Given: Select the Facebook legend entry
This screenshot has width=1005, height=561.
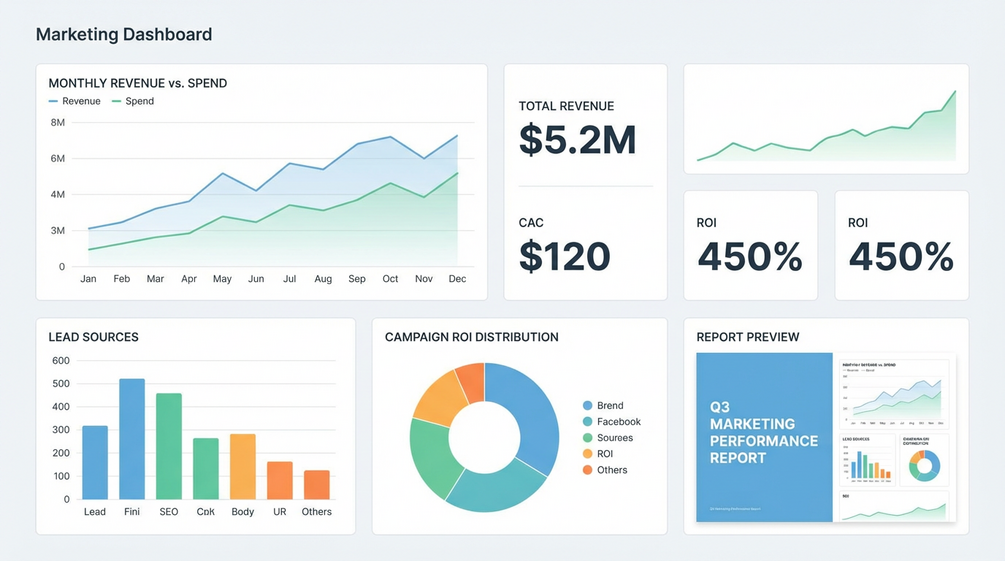Looking at the screenshot, I should pos(611,422).
